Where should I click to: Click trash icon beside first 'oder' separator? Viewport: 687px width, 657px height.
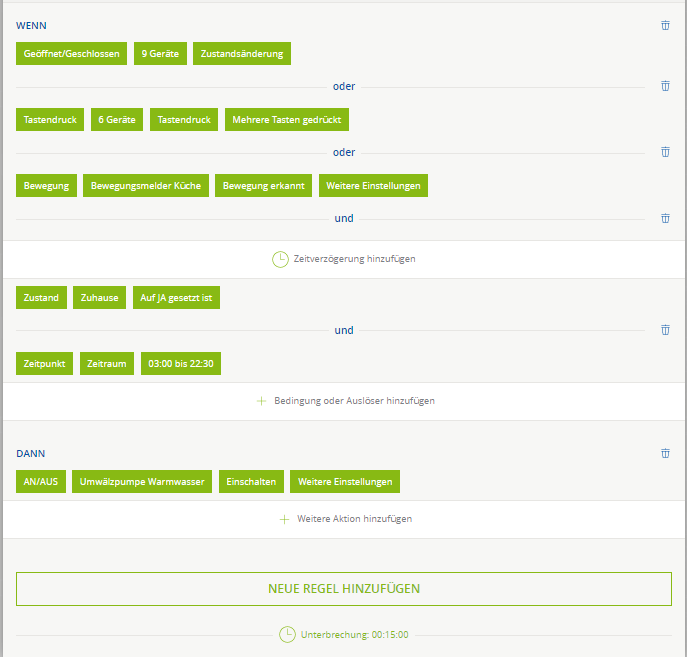pyautogui.click(x=665, y=86)
